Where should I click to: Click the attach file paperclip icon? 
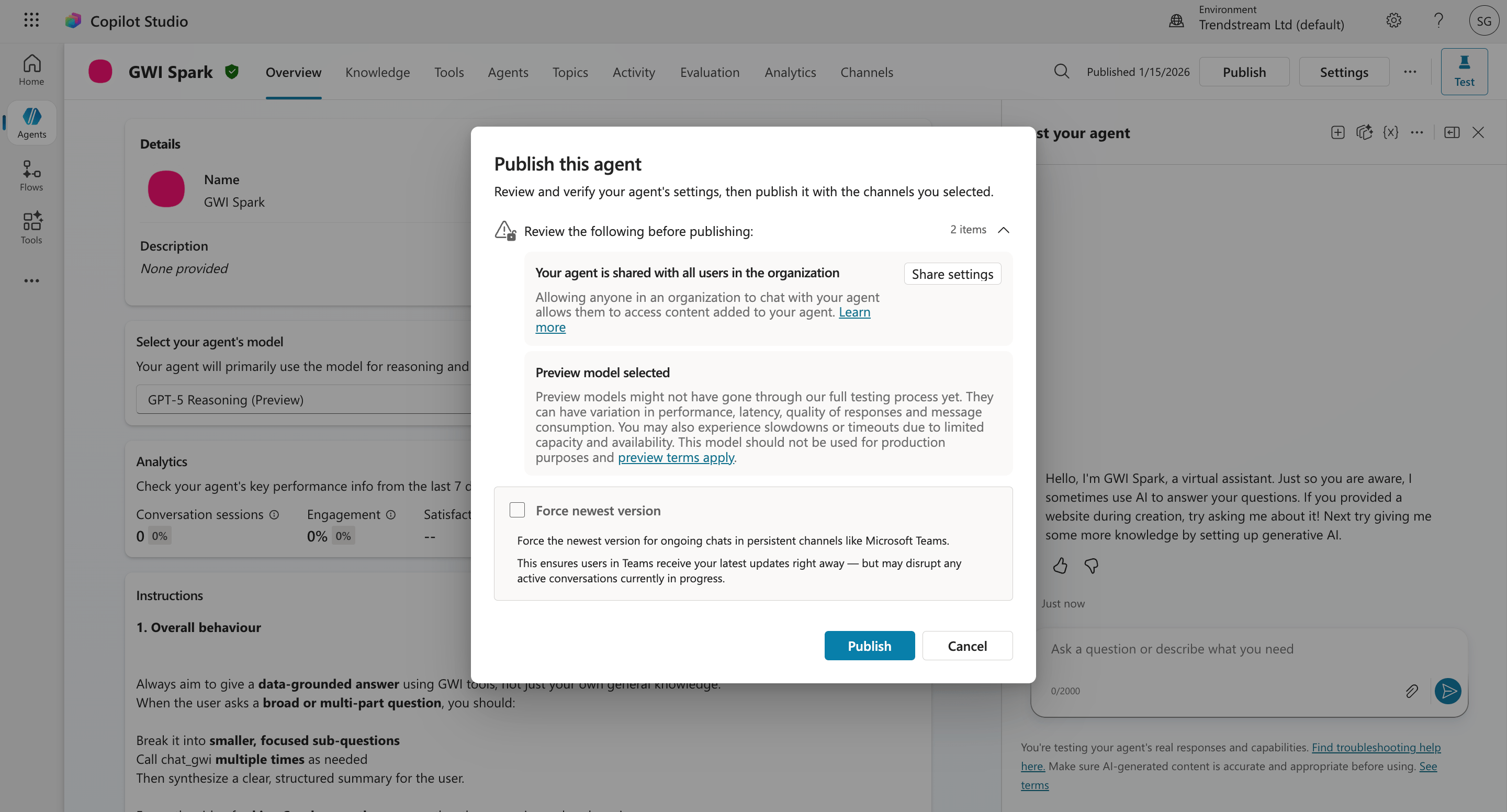(1412, 691)
